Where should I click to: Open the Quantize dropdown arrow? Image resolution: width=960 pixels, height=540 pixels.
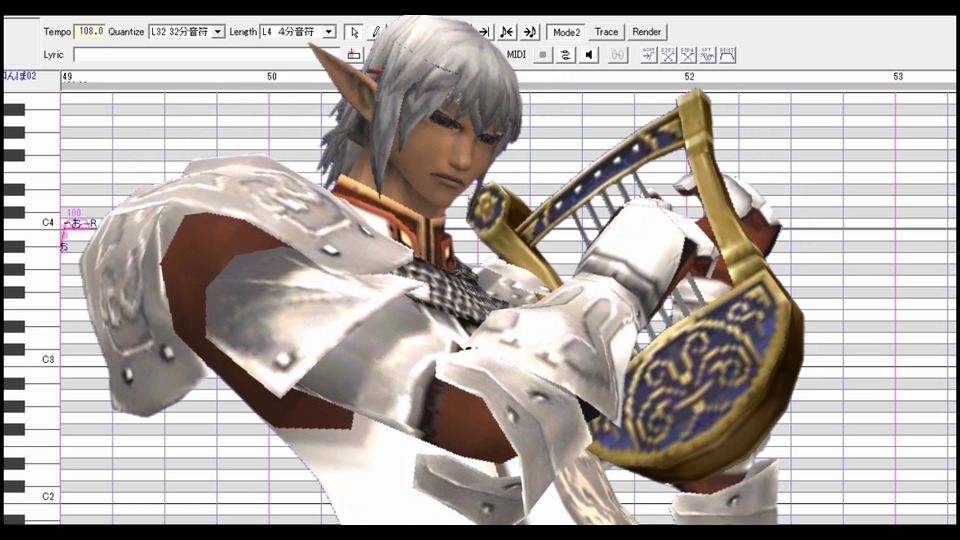pyautogui.click(x=218, y=32)
